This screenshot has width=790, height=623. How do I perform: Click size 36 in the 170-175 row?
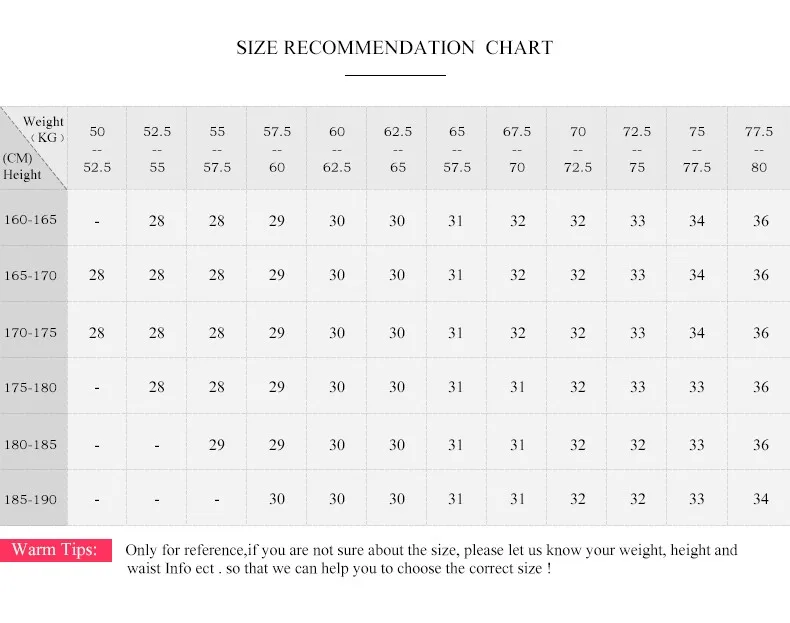pos(760,332)
